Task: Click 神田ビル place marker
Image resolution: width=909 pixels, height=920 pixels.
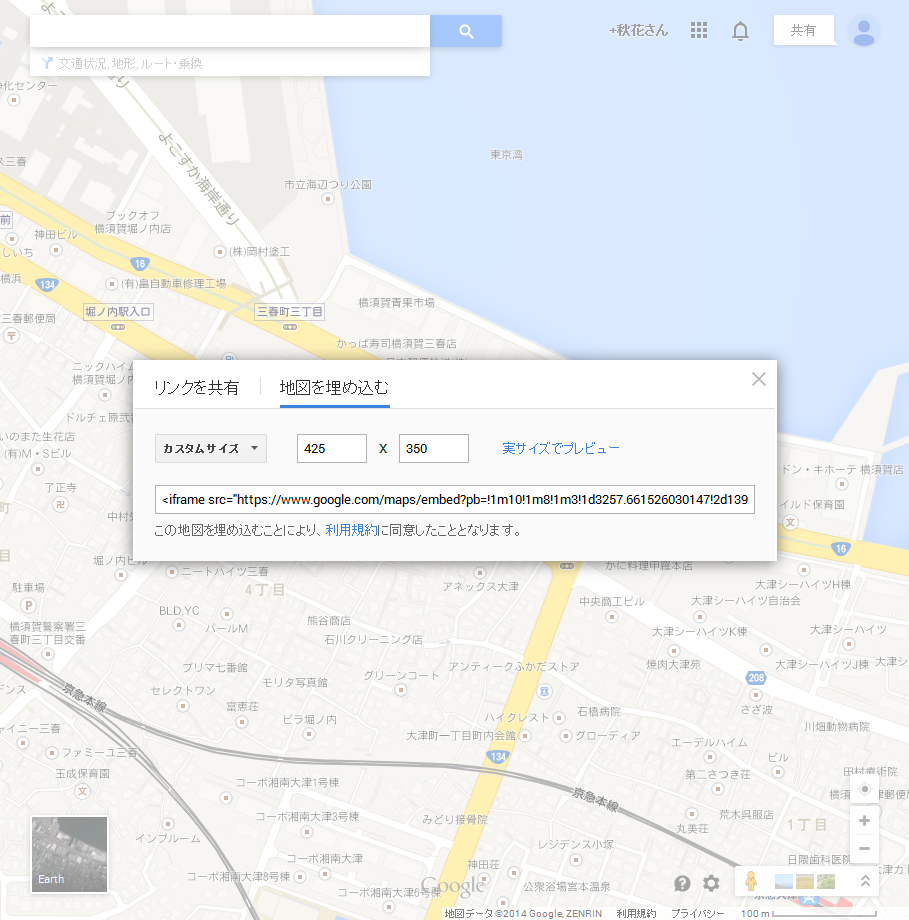Action: [x=56, y=251]
